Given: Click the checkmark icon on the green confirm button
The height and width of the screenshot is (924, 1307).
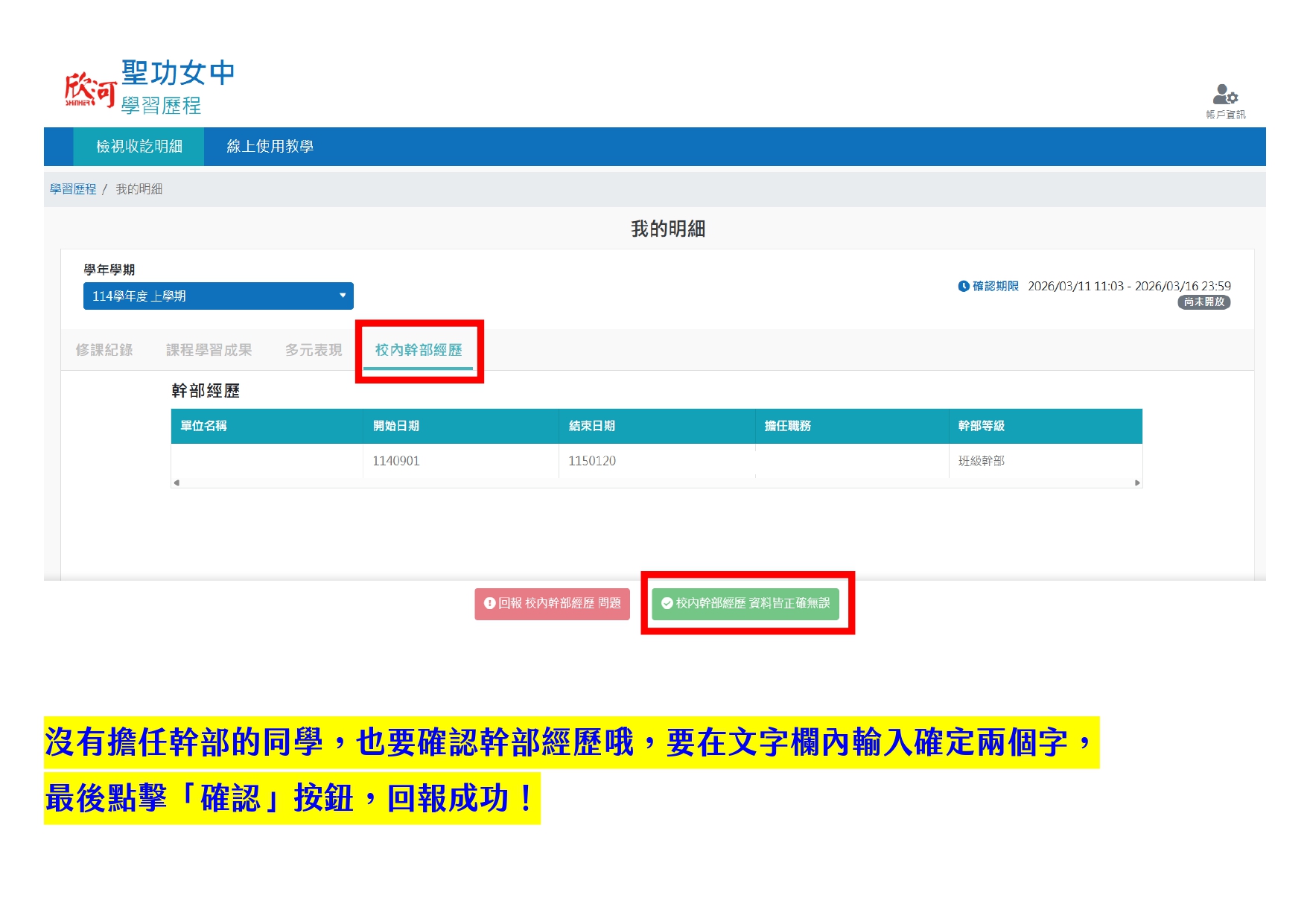Looking at the screenshot, I should (667, 603).
